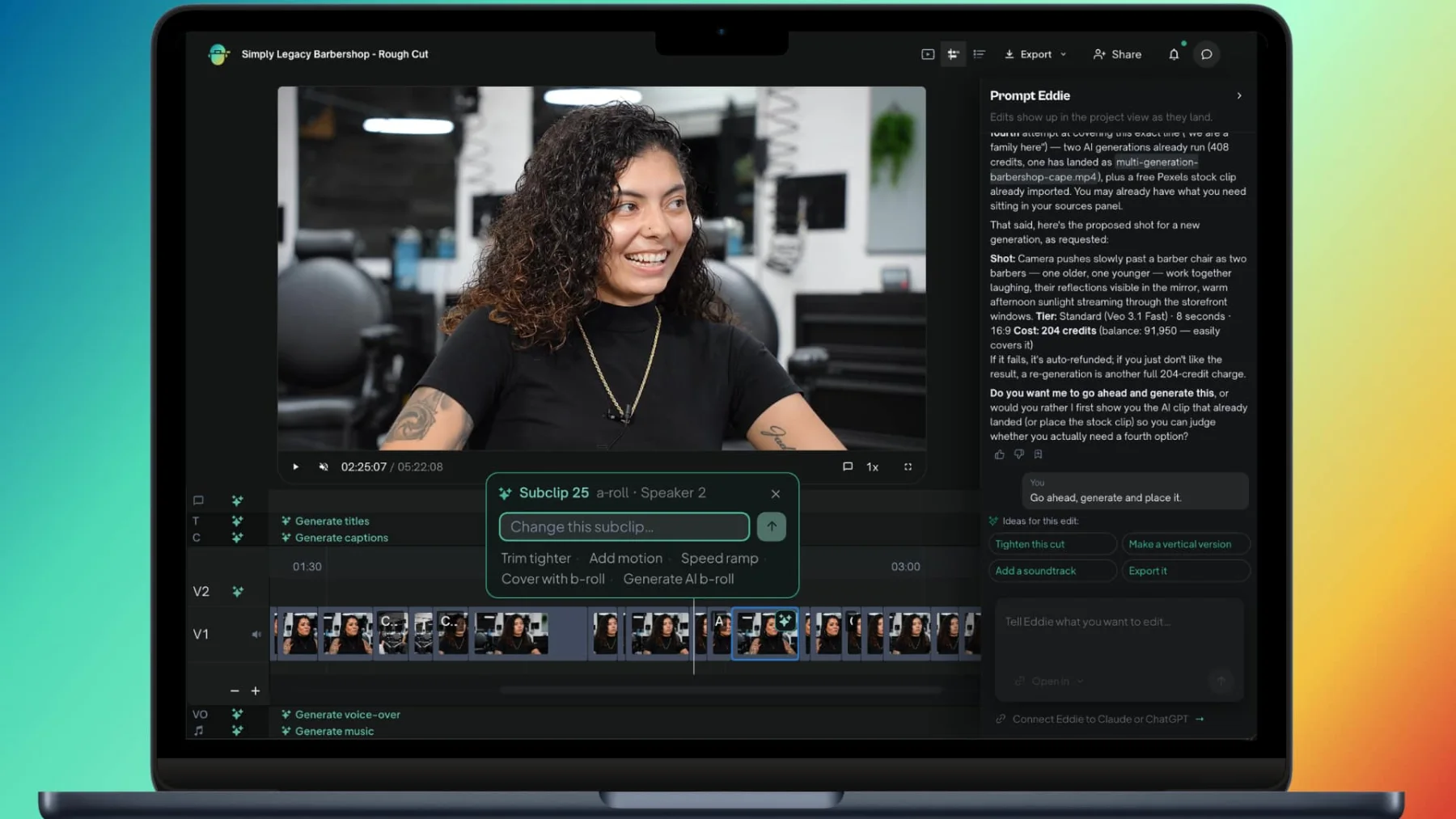The height and width of the screenshot is (819, 1456).
Task: Give thumbs up to Eddie's reply
Action: tap(999, 454)
